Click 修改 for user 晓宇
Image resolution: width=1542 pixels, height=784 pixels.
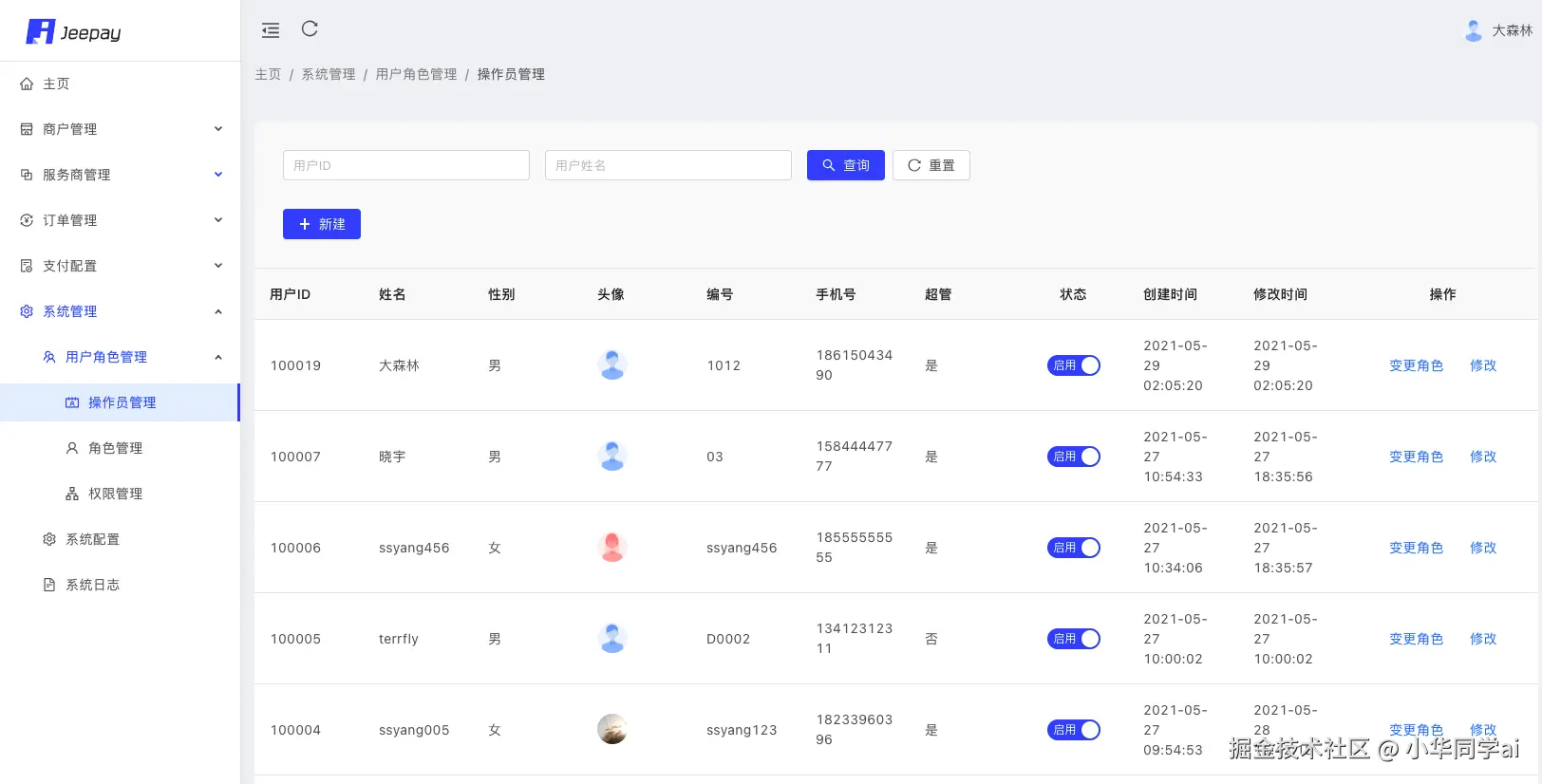click(x=1483, y=457)
